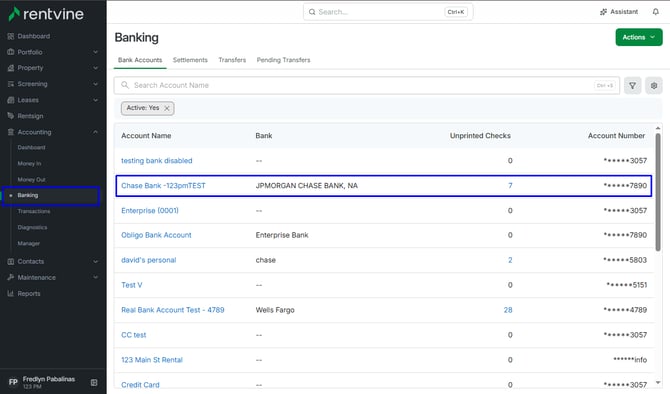This screenshot has width=670, height=394.
Task: Click the Wells Fargo bank cell
Action: pyautogui.click(x=275, y=310)
